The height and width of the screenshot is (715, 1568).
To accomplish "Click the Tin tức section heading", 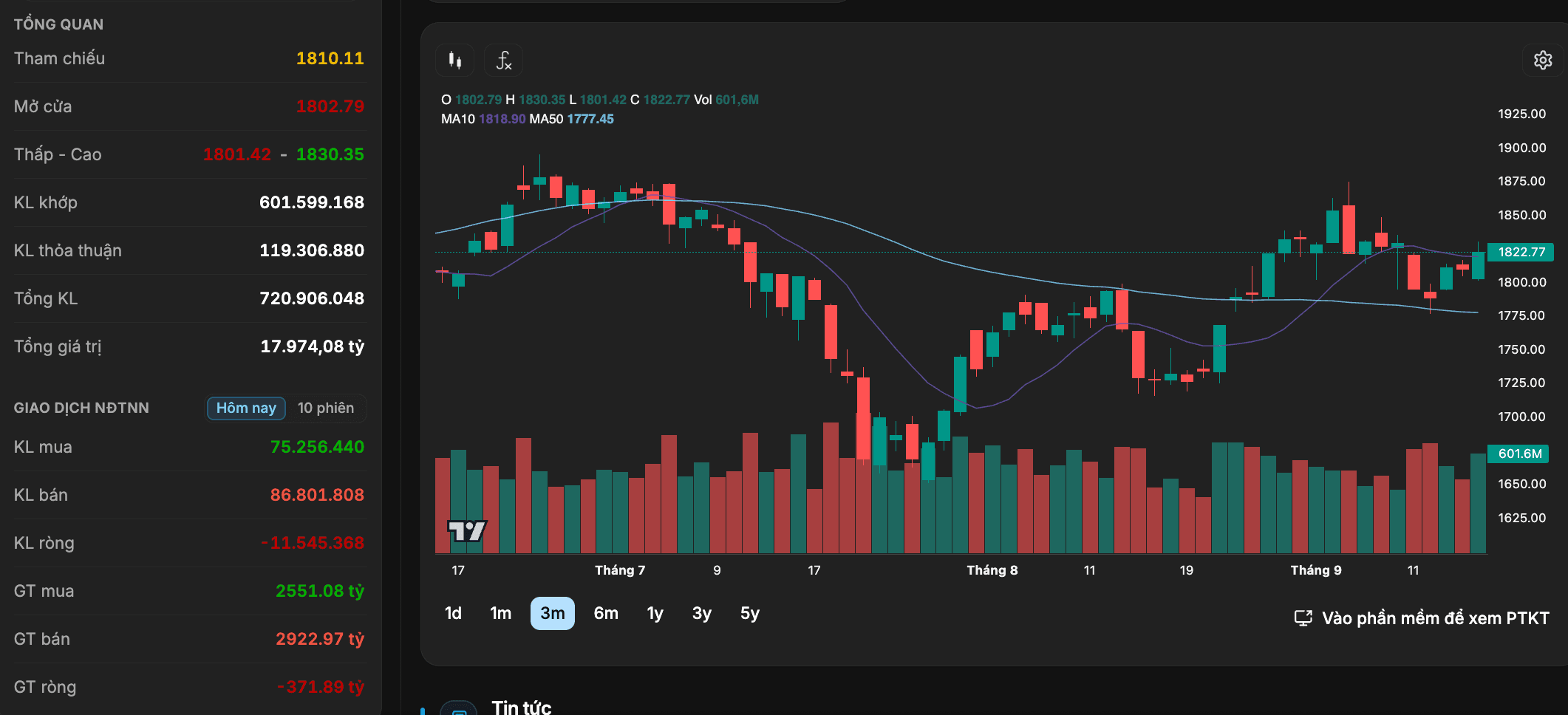I will [522, 708].
